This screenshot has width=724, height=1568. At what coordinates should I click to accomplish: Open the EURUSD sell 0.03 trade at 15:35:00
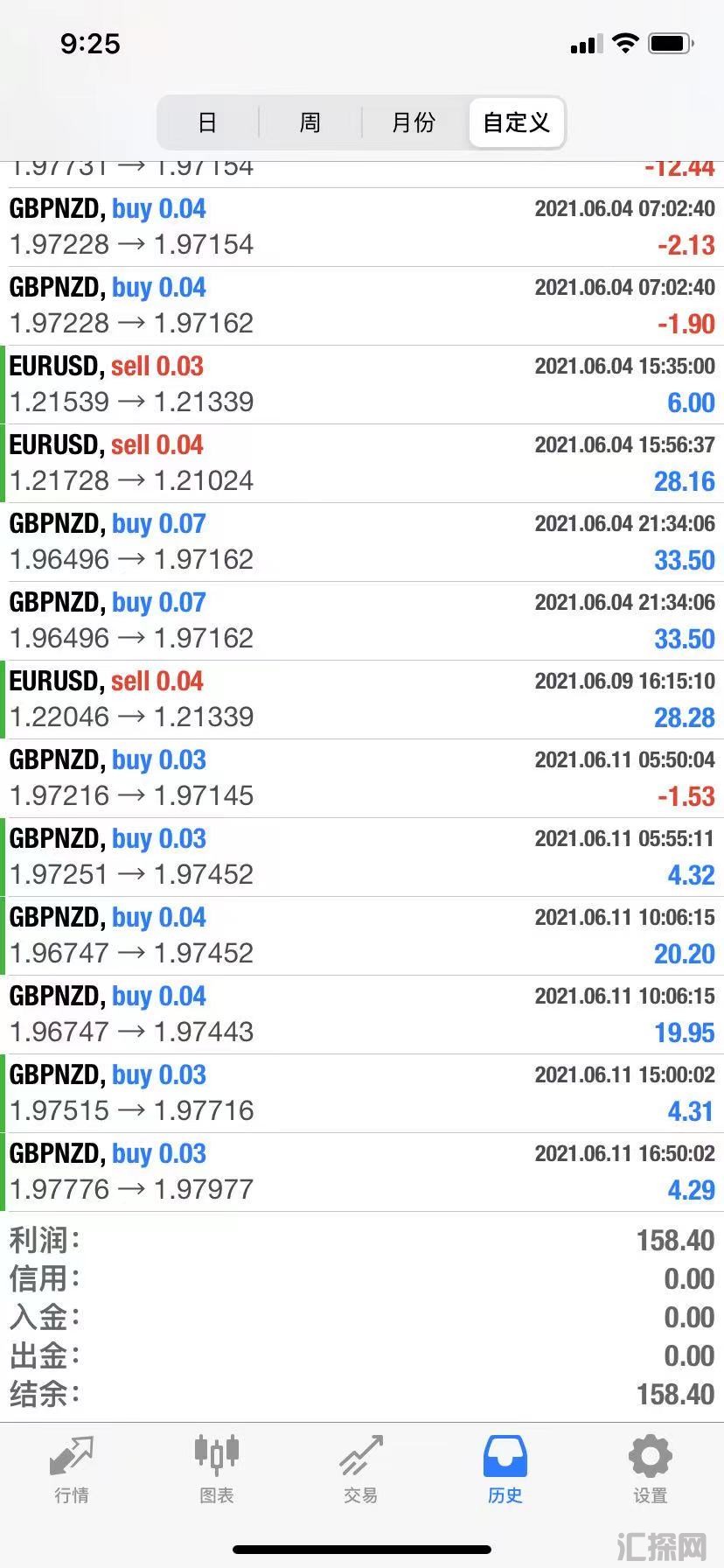[x=362, y=384]
